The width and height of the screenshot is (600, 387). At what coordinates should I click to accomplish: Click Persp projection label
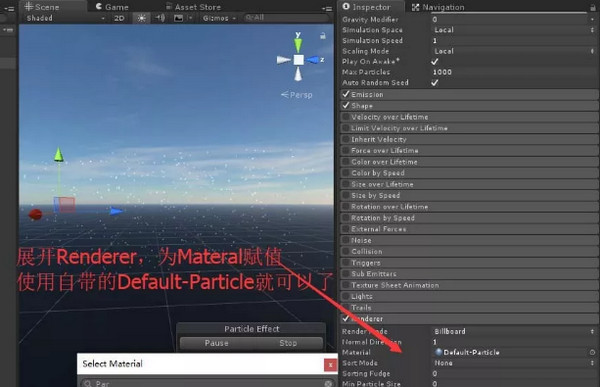[297, 95]
